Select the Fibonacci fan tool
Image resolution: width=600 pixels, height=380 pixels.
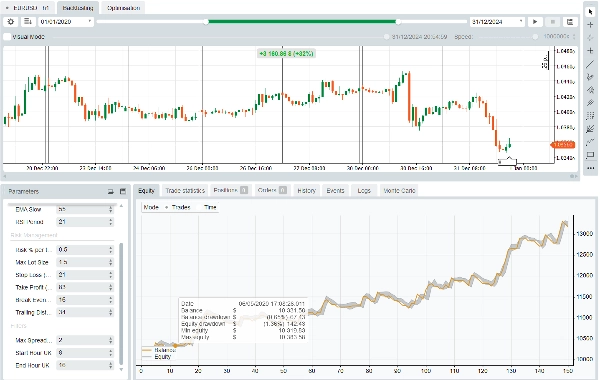(590, 129)
